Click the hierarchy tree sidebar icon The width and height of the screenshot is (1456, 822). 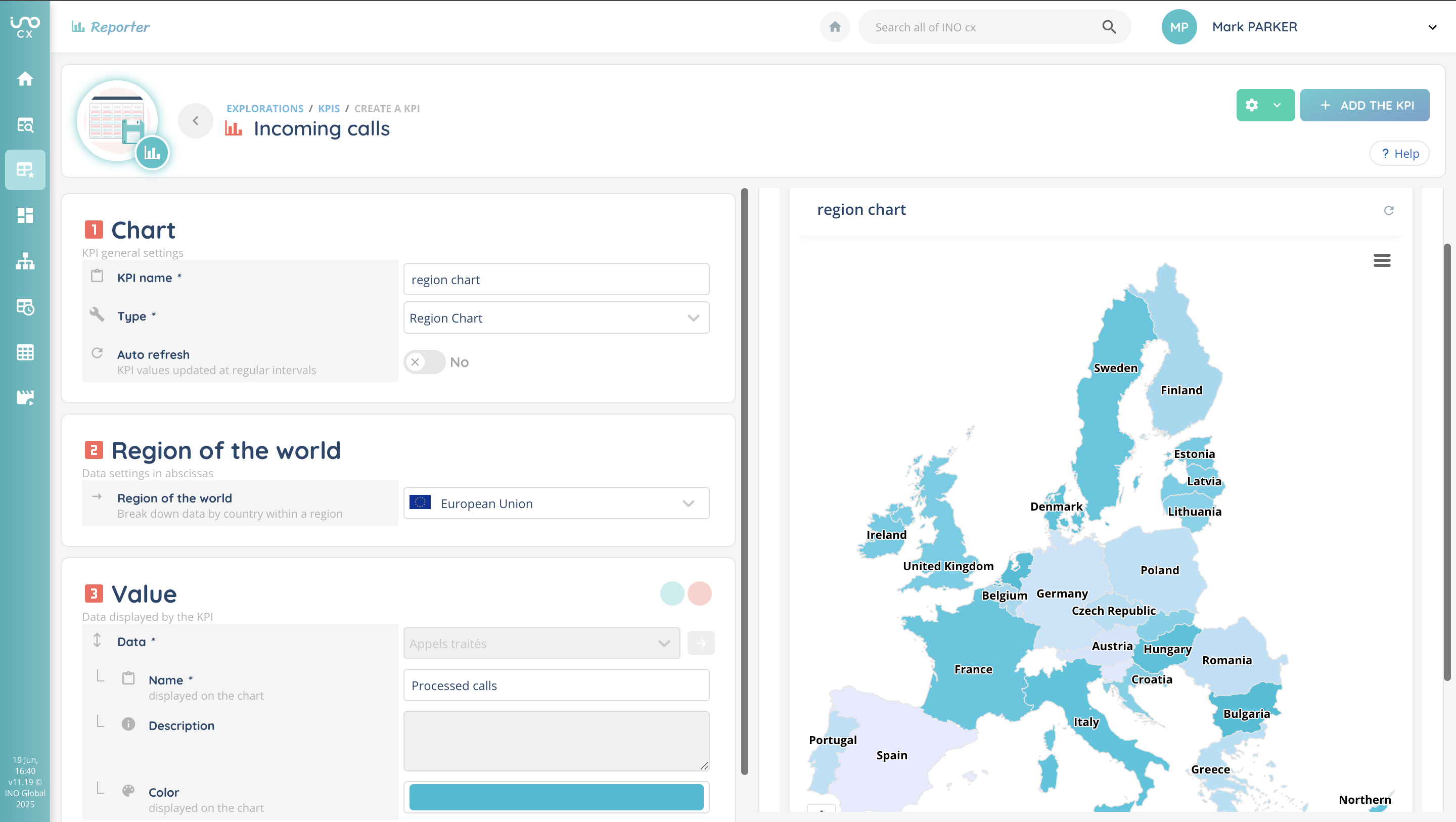pyautogui.click(x=25, y=261)
